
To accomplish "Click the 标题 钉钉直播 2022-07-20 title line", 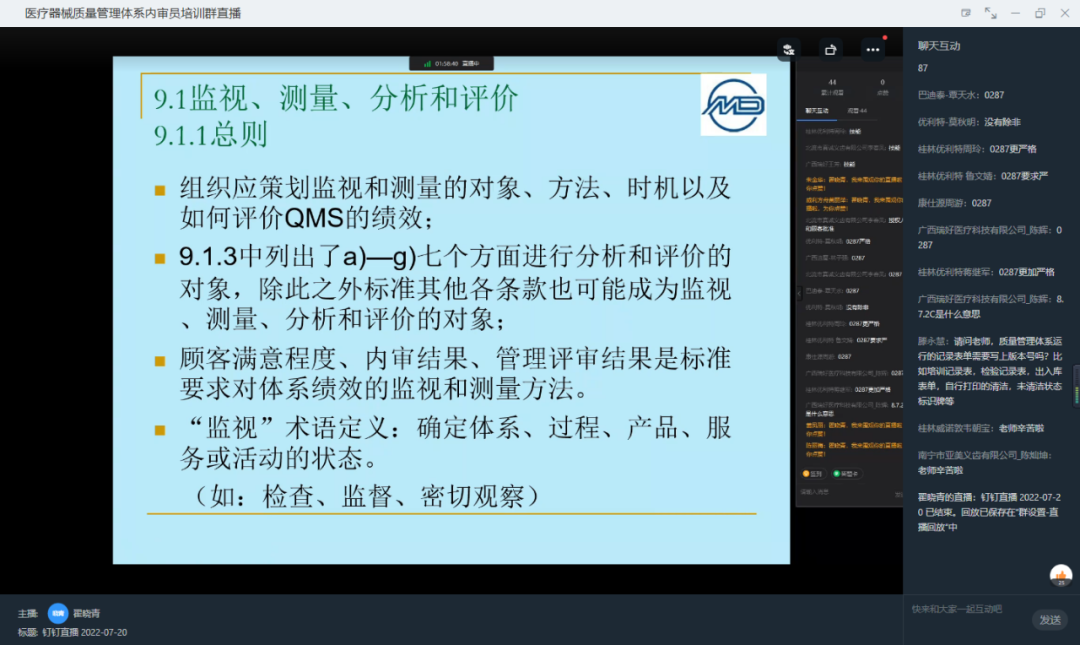I will point(72,632).
